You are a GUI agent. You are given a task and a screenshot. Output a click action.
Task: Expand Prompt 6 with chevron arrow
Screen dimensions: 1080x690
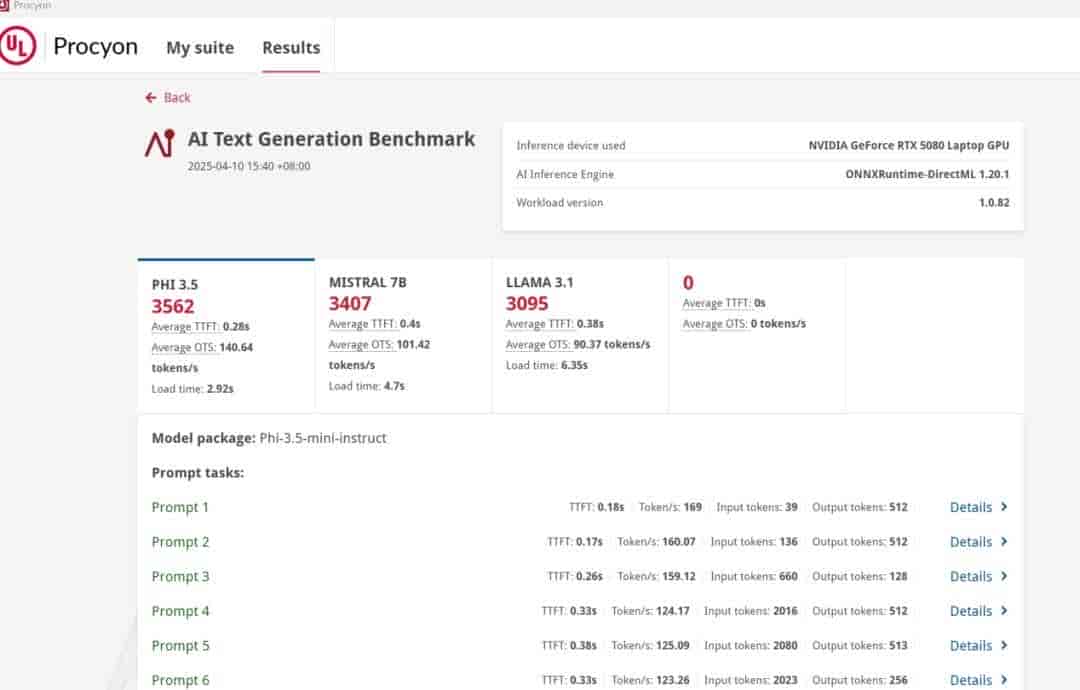[1004, 680]
